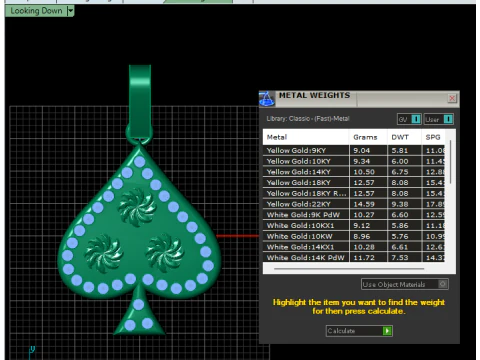This screenshot has width=480, height=360.
Task: Select the Yellow Gold:14KY row
Action: 353,172
